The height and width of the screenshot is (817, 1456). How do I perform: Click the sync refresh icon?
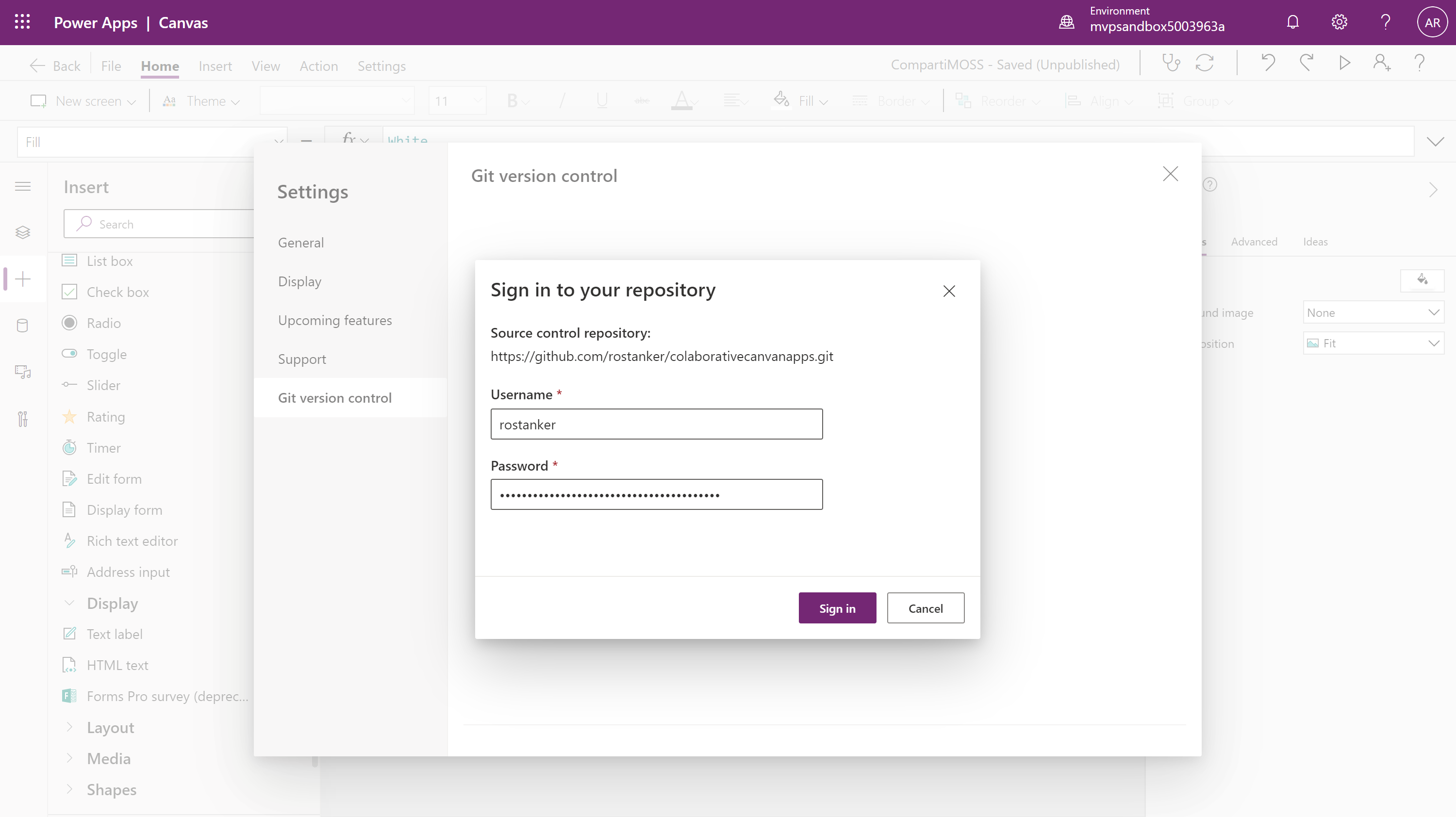pos(1205,63)
